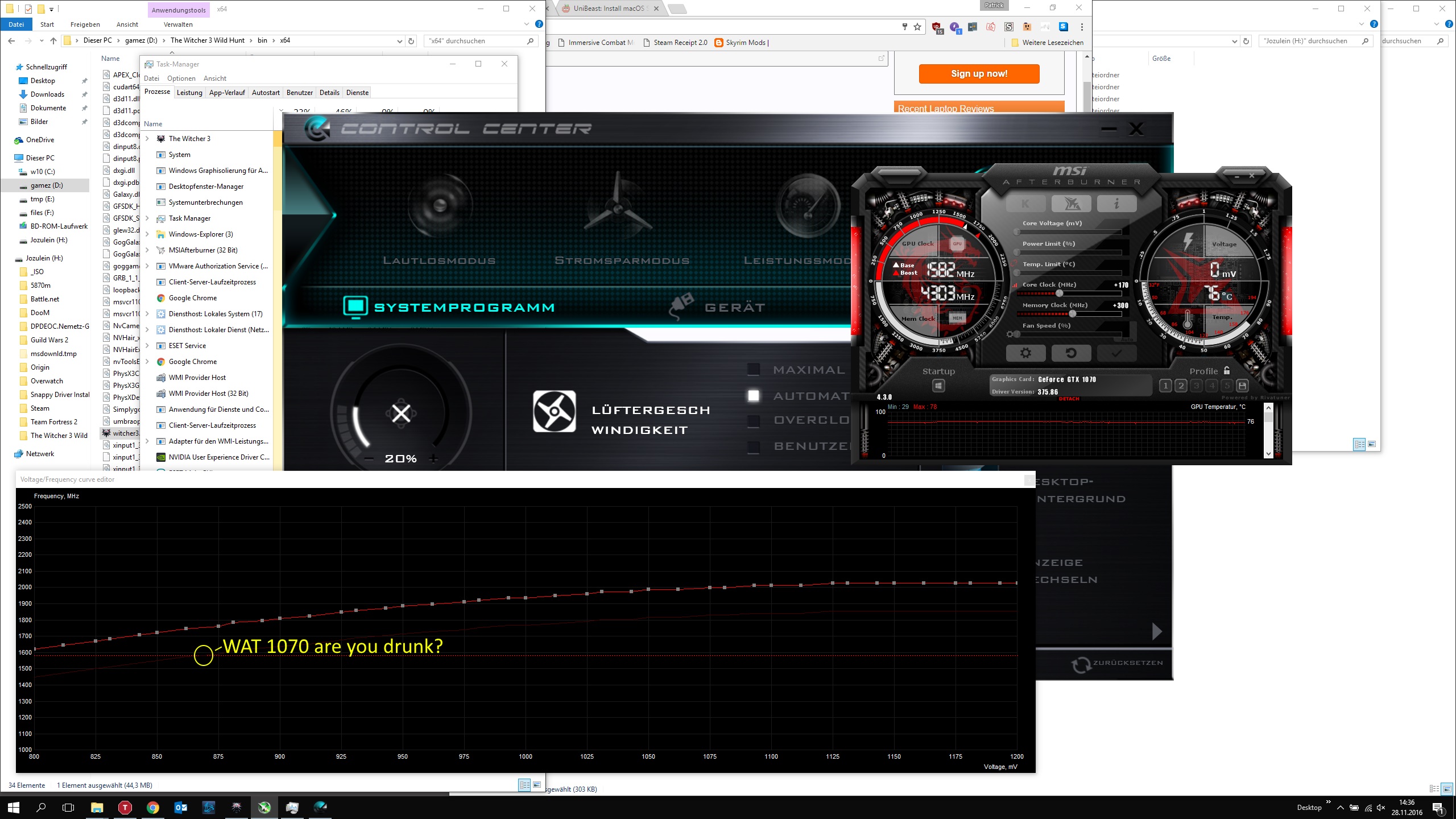Switch to the Leistung tab in Task-Manager
This screenshot has width=1456, height=819.
point(189,93)
